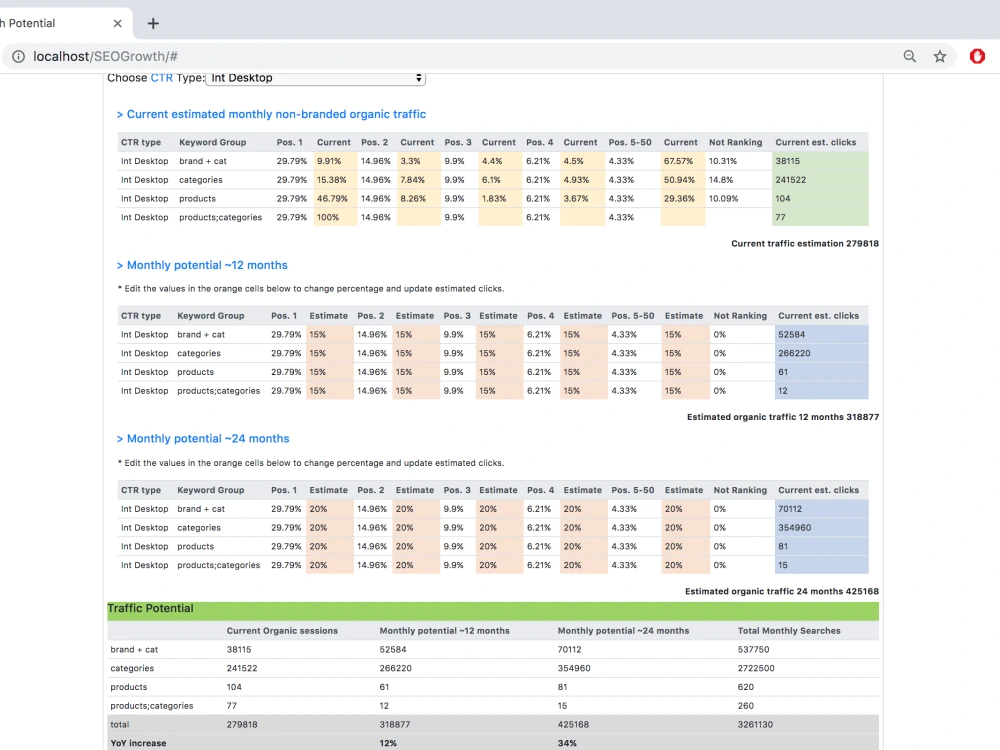
Task: View site information icon beside localhost
Action: coord(18,56)
